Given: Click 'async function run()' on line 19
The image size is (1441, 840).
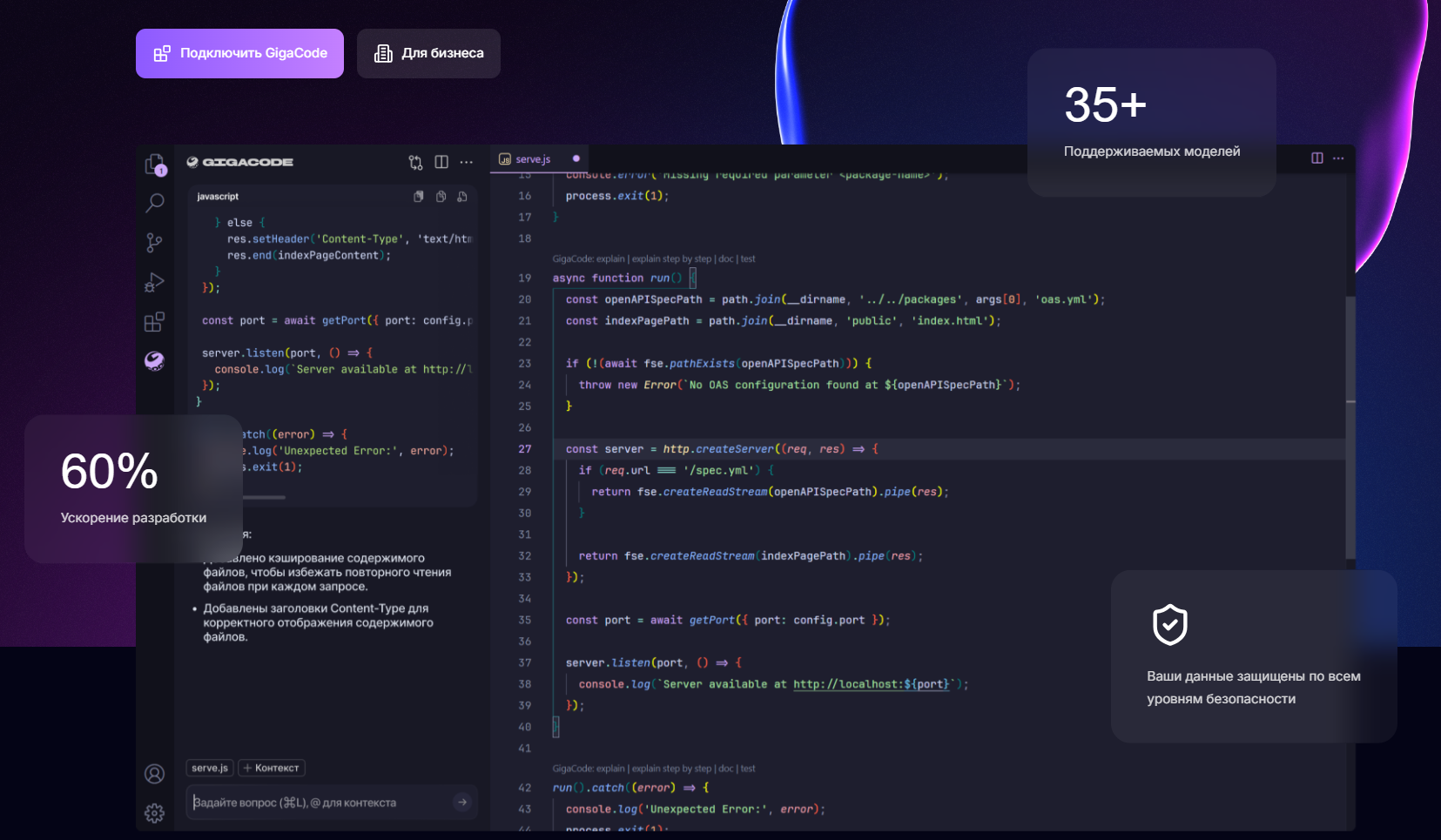Looking at the screenshot, I should tap(617, 278).
